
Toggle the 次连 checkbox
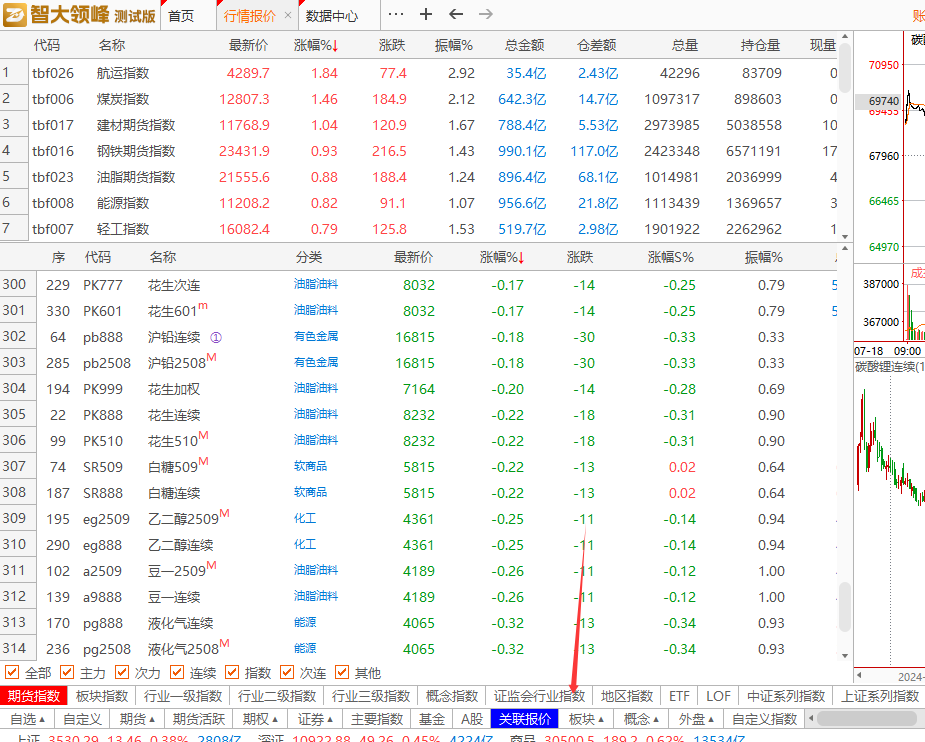click(287, 672)
